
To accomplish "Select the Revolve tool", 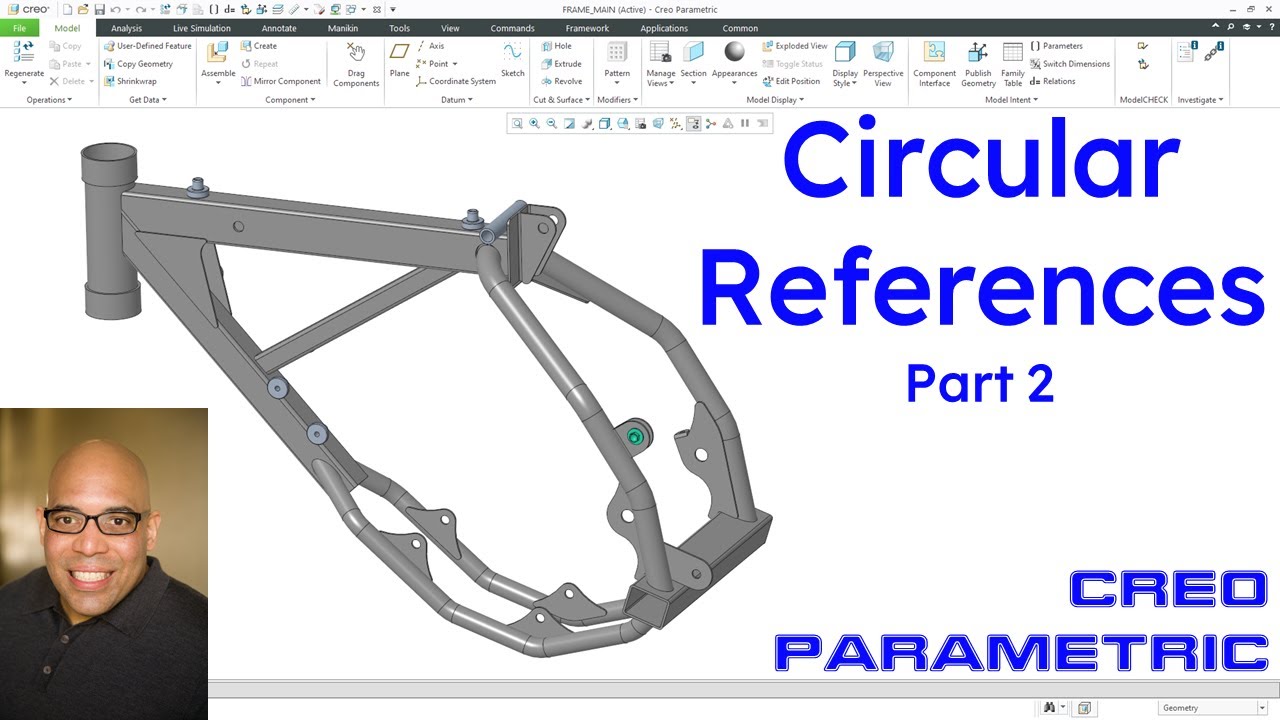I will click(x=561, y=82).
